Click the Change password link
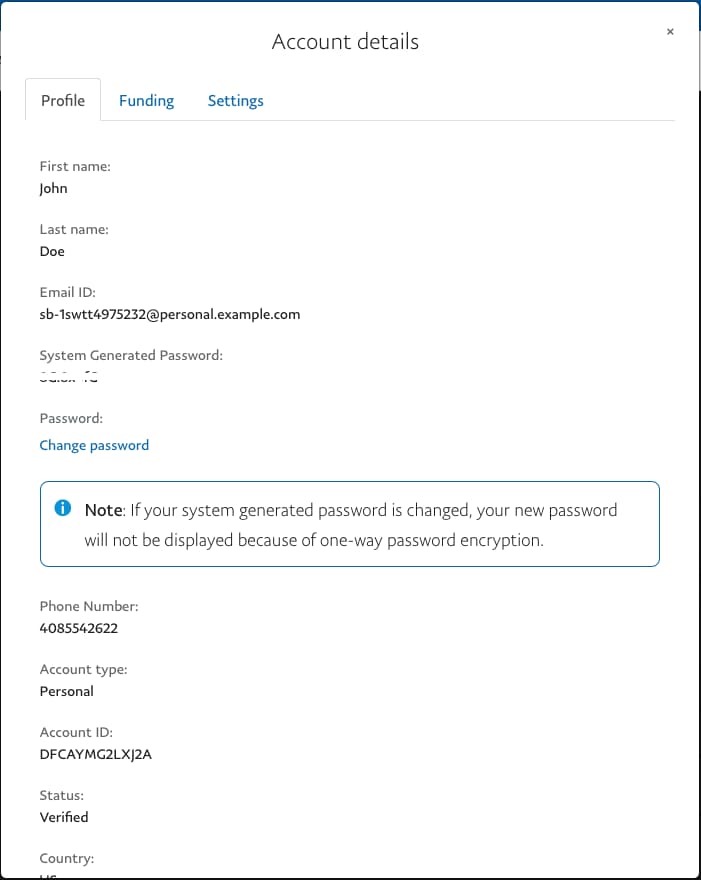This screenshot has width=701, height=880. pos(94,445)
